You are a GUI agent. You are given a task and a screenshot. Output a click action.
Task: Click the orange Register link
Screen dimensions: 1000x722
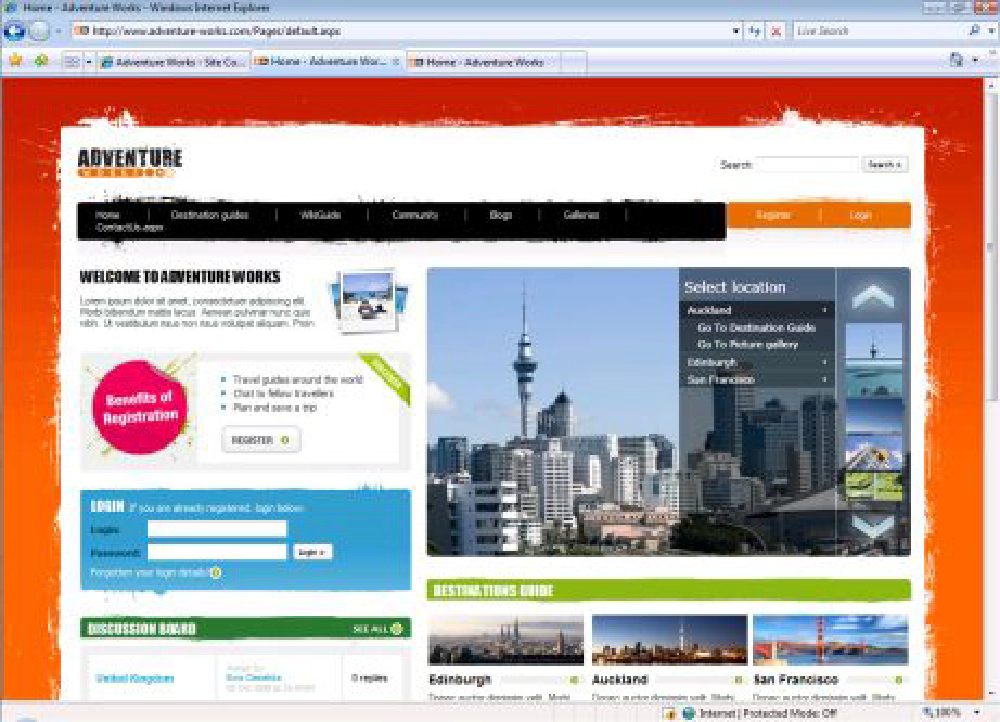(773, 215)
